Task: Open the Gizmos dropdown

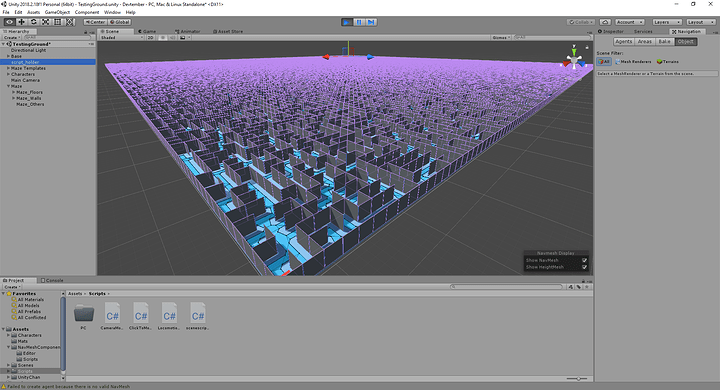Action: tap(501, 38)
